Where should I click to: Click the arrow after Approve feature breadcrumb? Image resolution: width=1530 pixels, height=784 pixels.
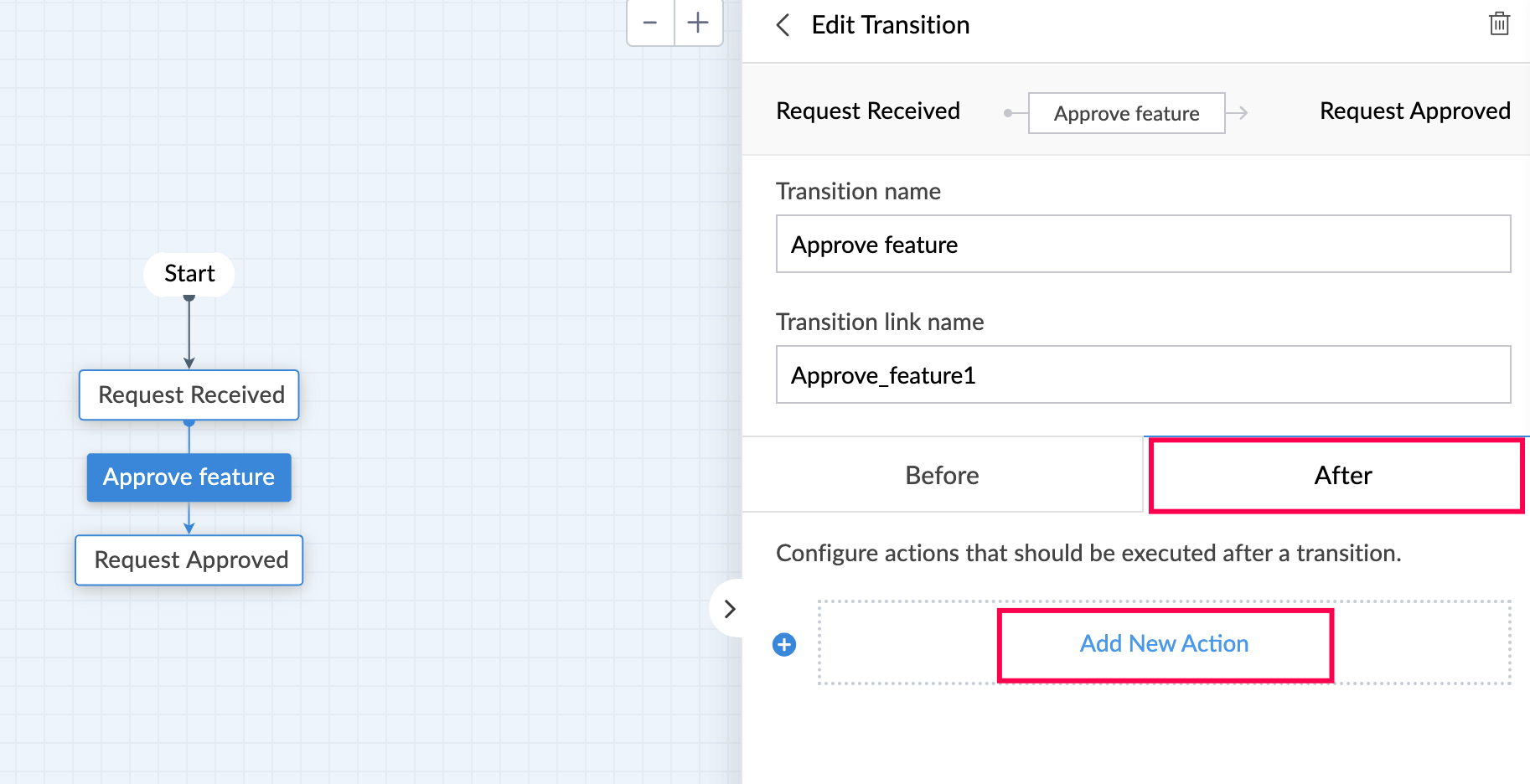pos(1238,112)
